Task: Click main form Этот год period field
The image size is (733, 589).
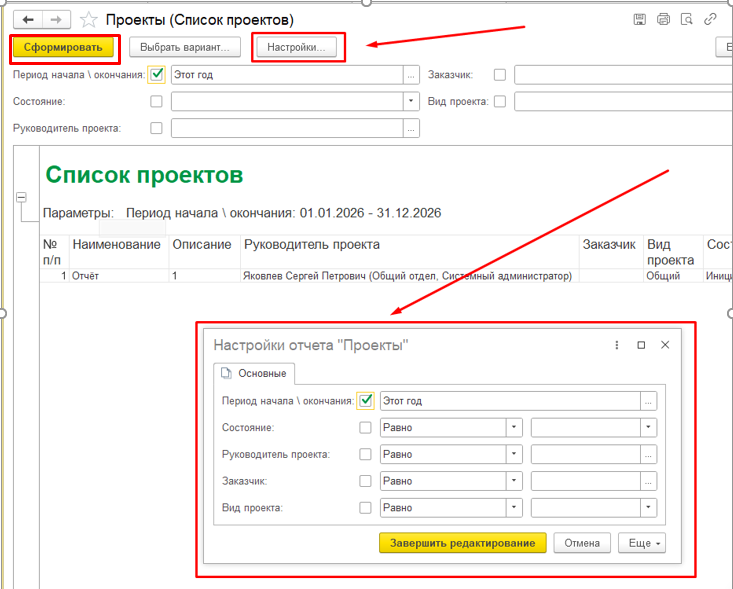Action: point(287,75)
